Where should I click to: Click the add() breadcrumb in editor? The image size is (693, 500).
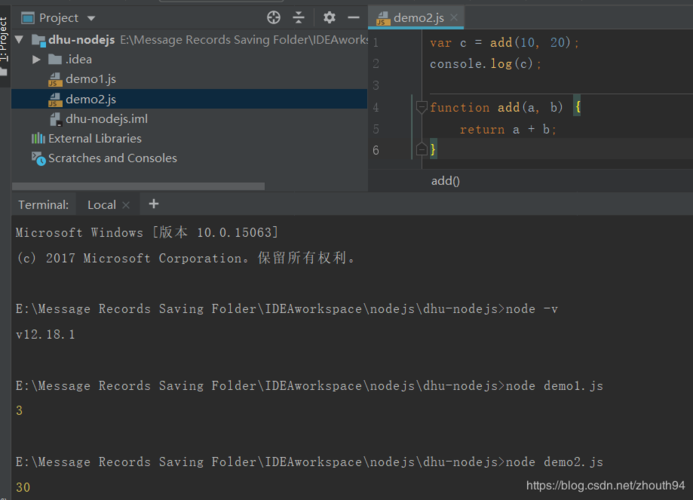point(445,181)
